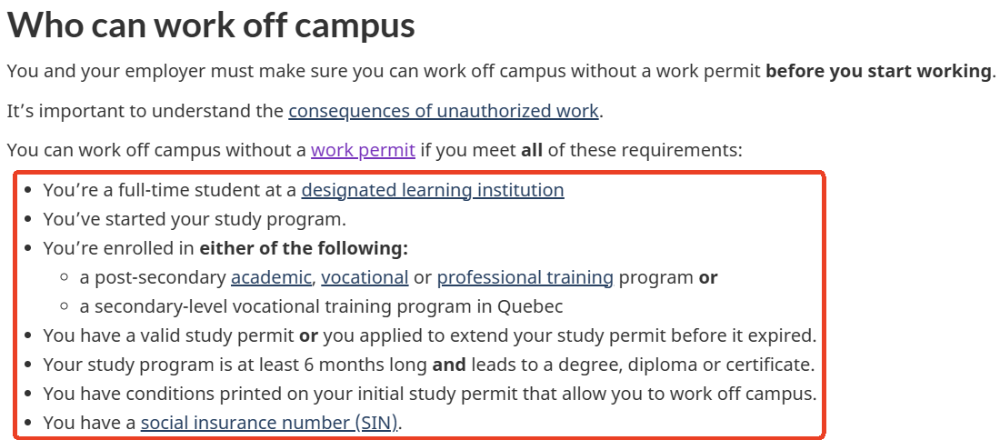Open the consequences of unauthorized work link
1000x440 pixels.
443,110
